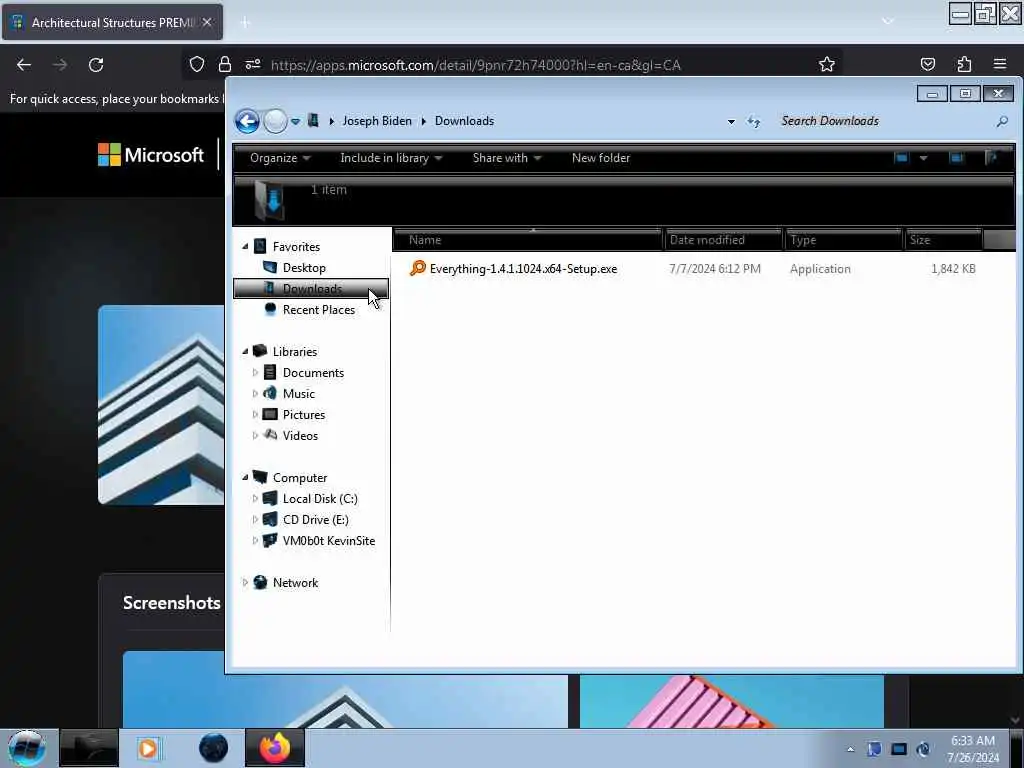Open Firefox extensions puzzle icon
The height and width of the screenshot is (768, 1024).
tap(964, 64)
